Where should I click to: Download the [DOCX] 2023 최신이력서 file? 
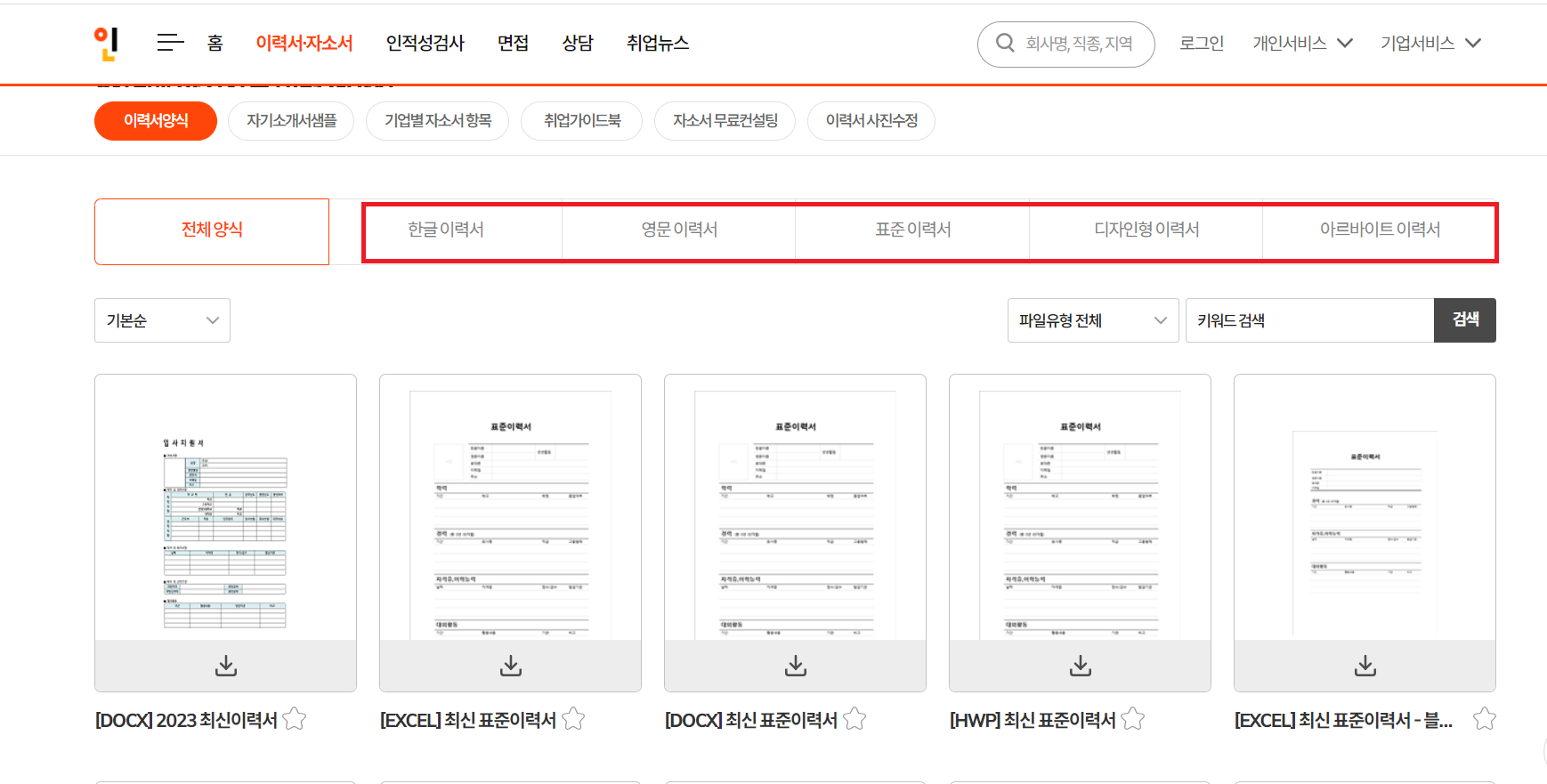point(226,666)
